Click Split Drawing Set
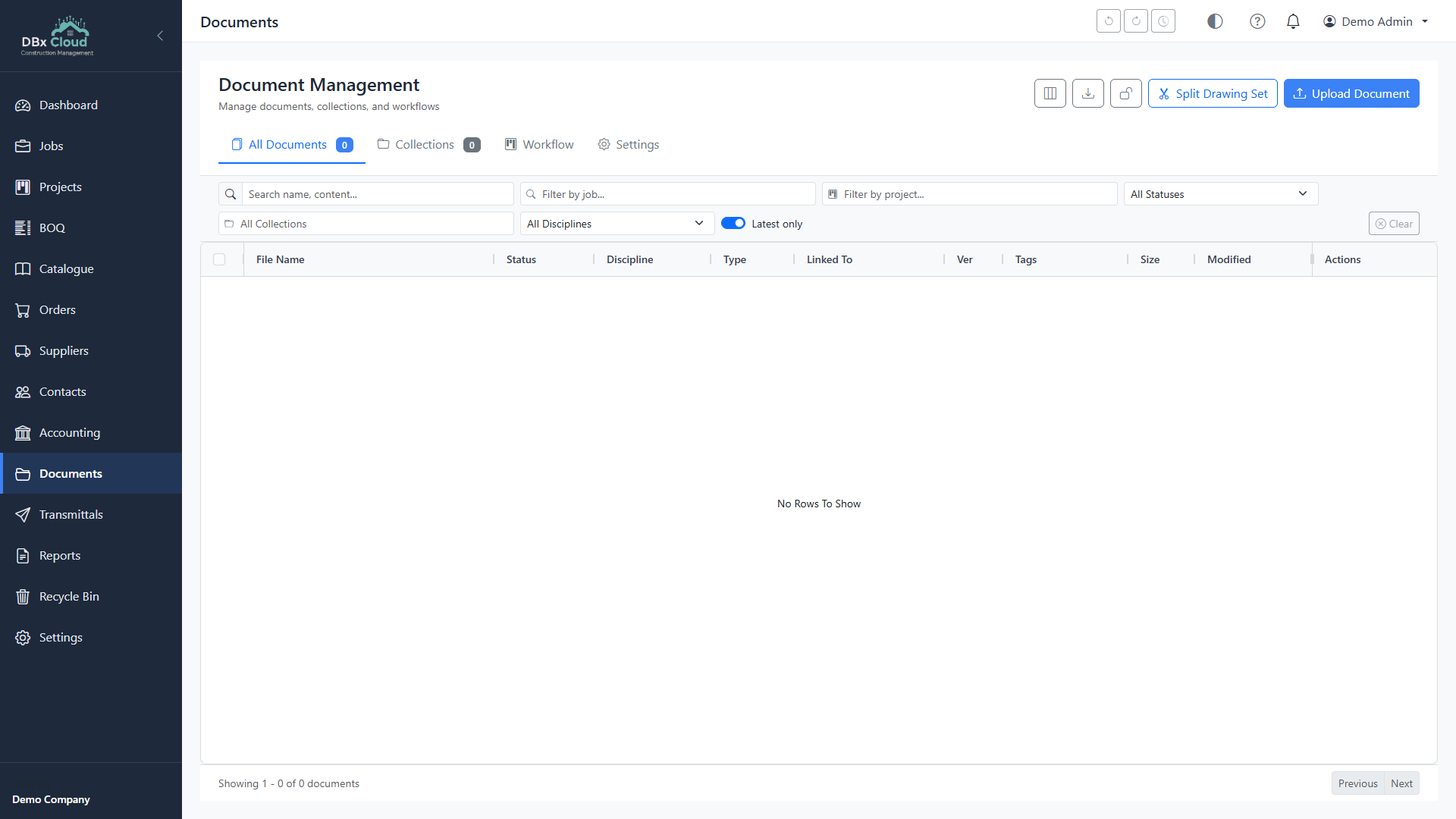 tap(1212, 93)
